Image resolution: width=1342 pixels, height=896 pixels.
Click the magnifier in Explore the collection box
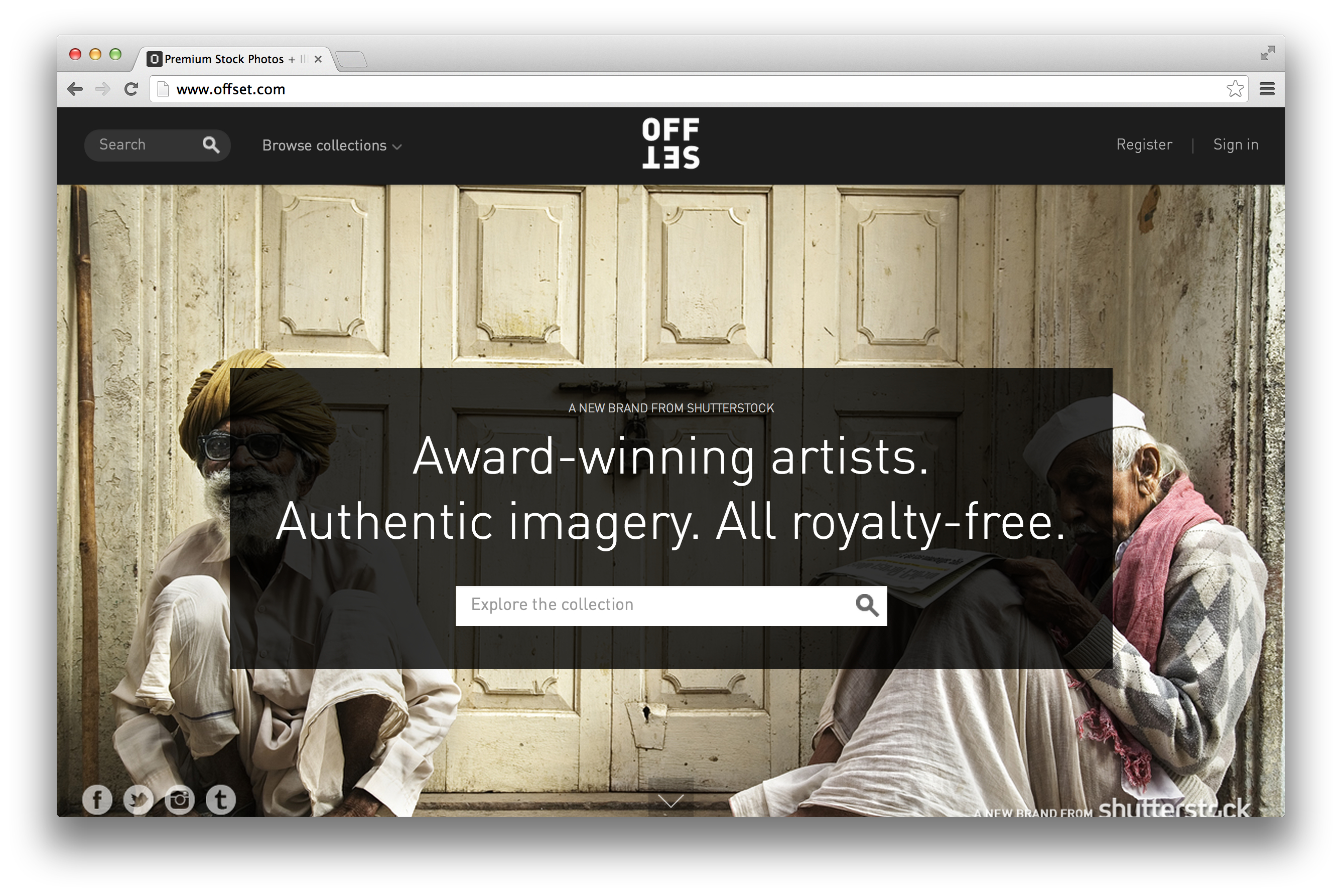tap(867, 605)
